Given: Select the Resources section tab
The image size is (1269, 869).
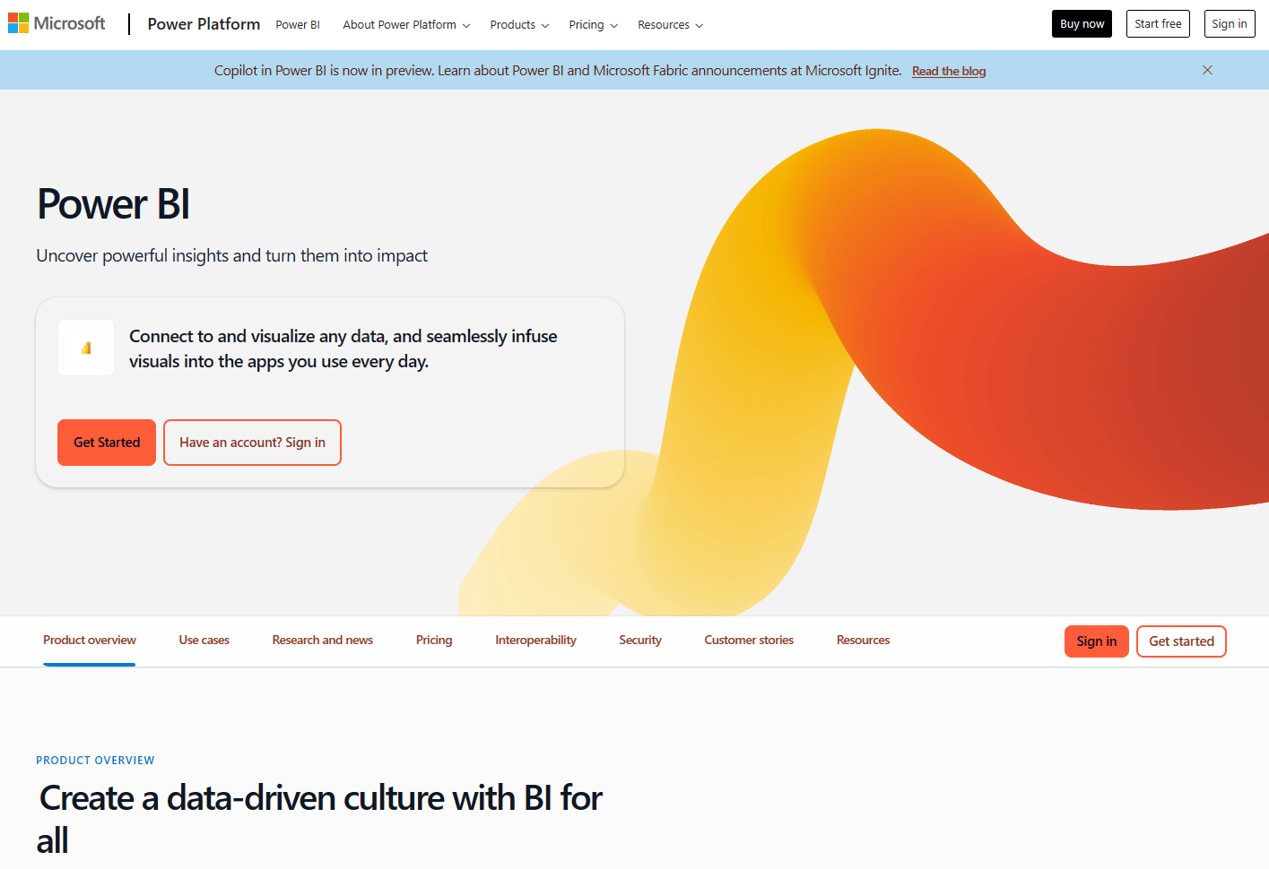Looking at the screenshot, I should point(863,640).
